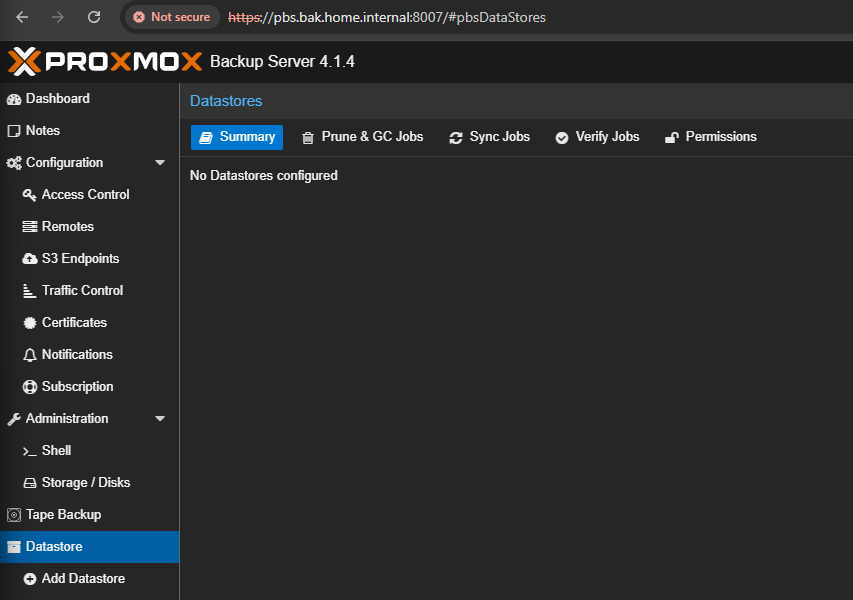
Task: Click the Subscription lifebuoy icon
Action: tap(29, 387)
